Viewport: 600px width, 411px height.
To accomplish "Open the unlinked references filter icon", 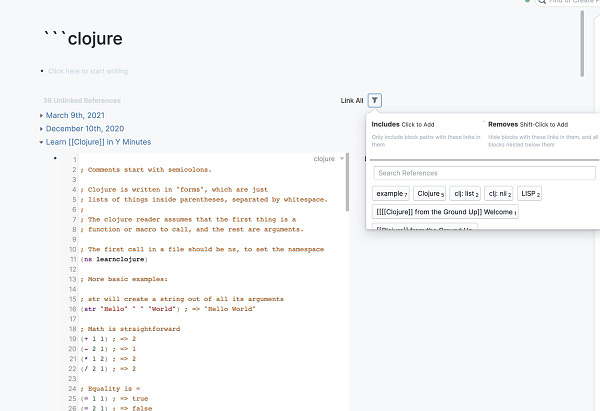I will click(x=375, y=101).
